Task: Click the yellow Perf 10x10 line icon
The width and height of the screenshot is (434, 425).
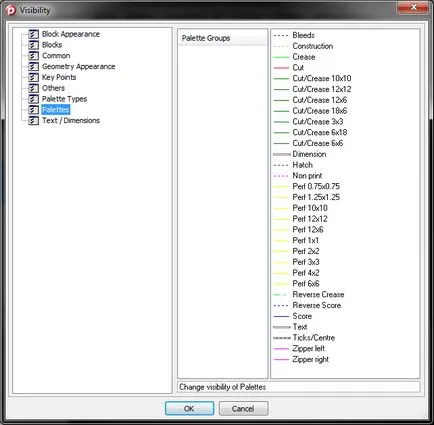Action: click(x=281, y=208)
